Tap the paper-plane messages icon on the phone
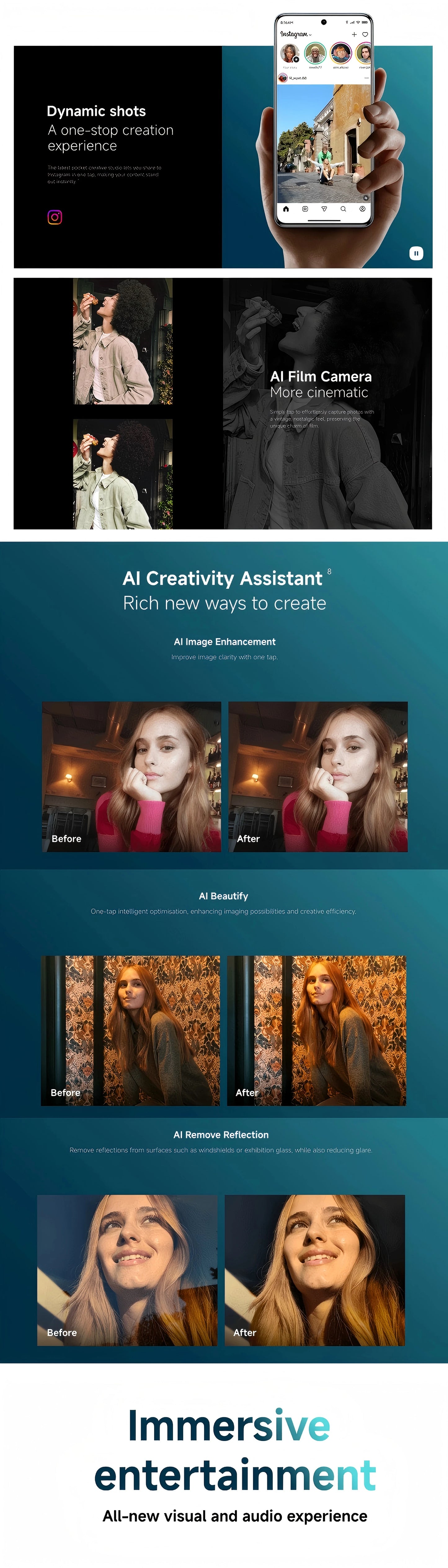The height and width of the screenshot is (1568, 448). click(x=324, y=209)
